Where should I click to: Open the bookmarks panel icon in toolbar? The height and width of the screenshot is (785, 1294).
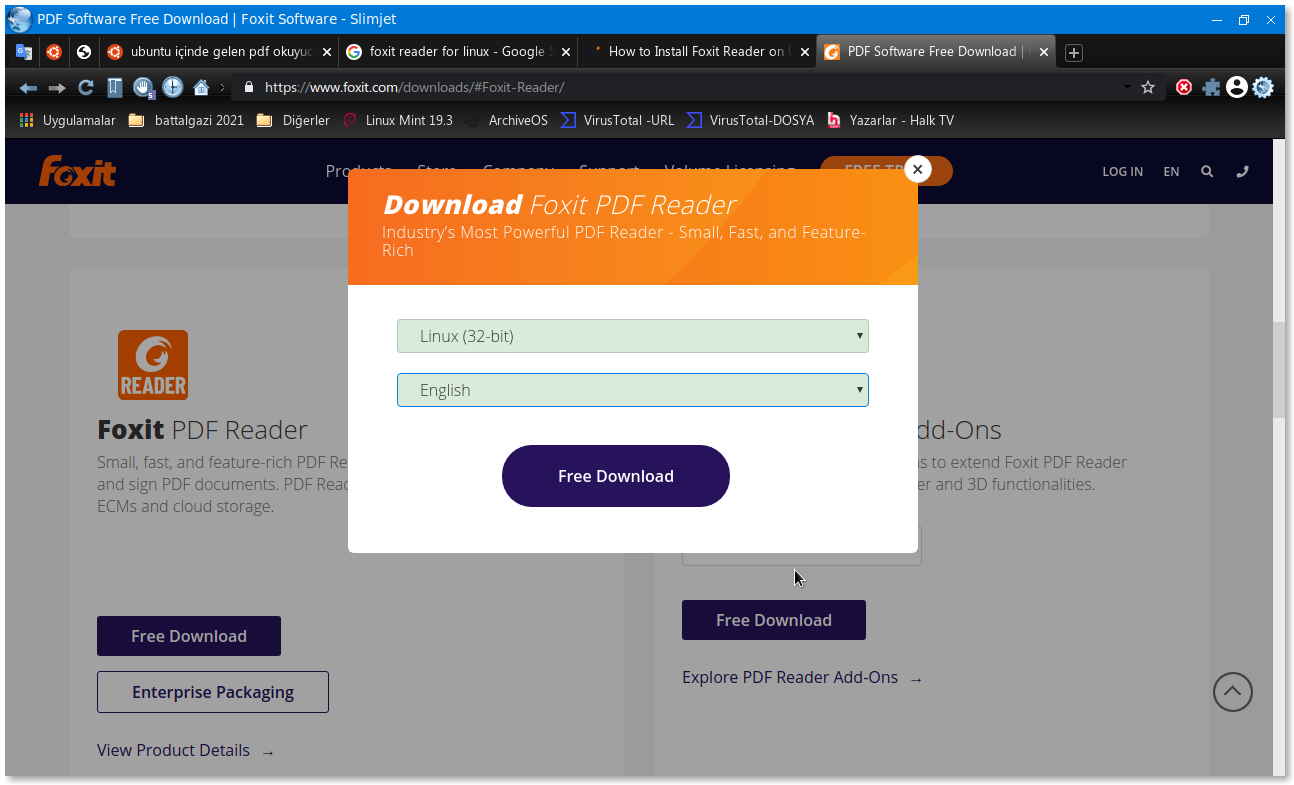click(x=115, y=87)
